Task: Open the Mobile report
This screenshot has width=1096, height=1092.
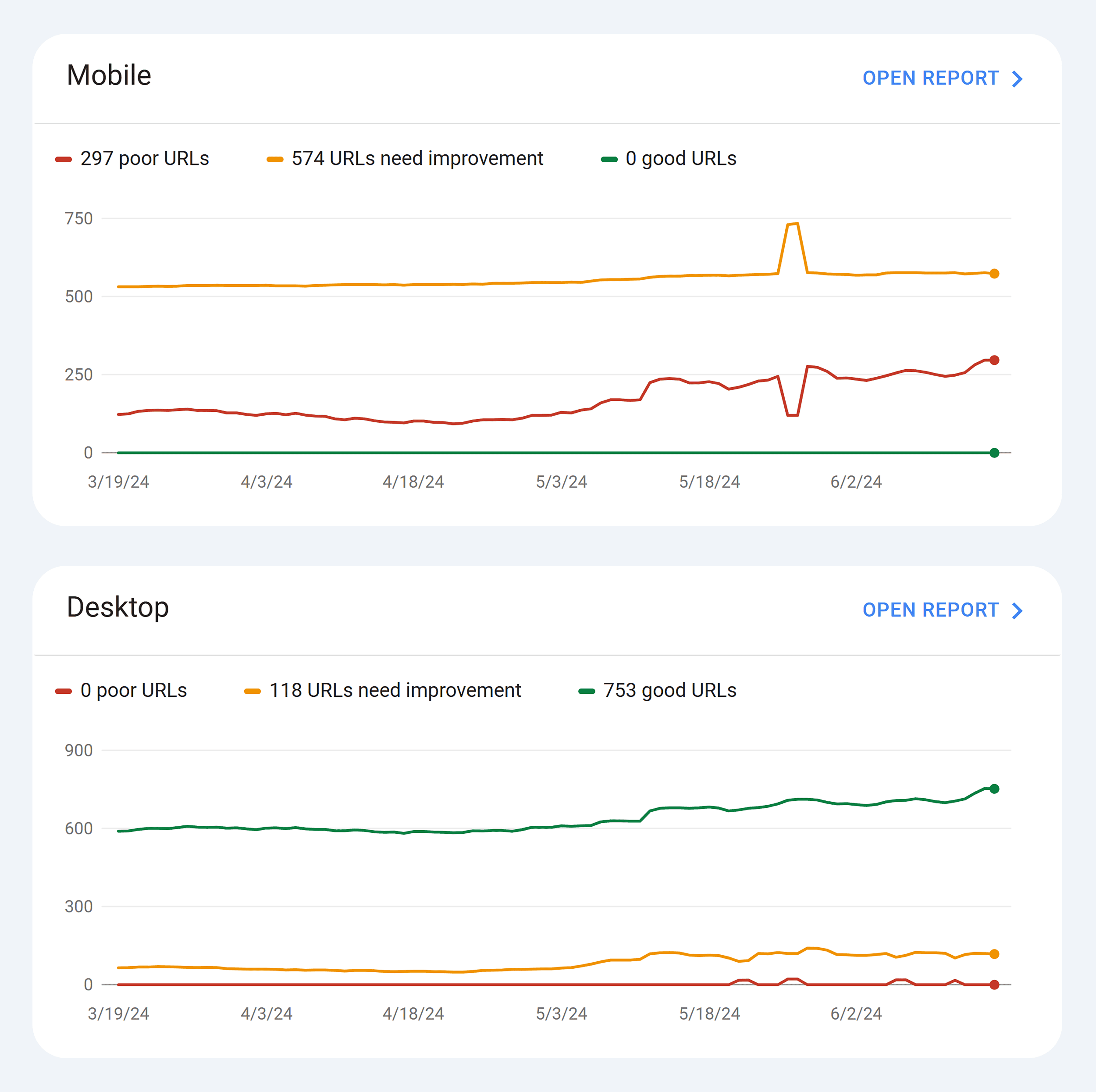Action: (x=930, y=79)
